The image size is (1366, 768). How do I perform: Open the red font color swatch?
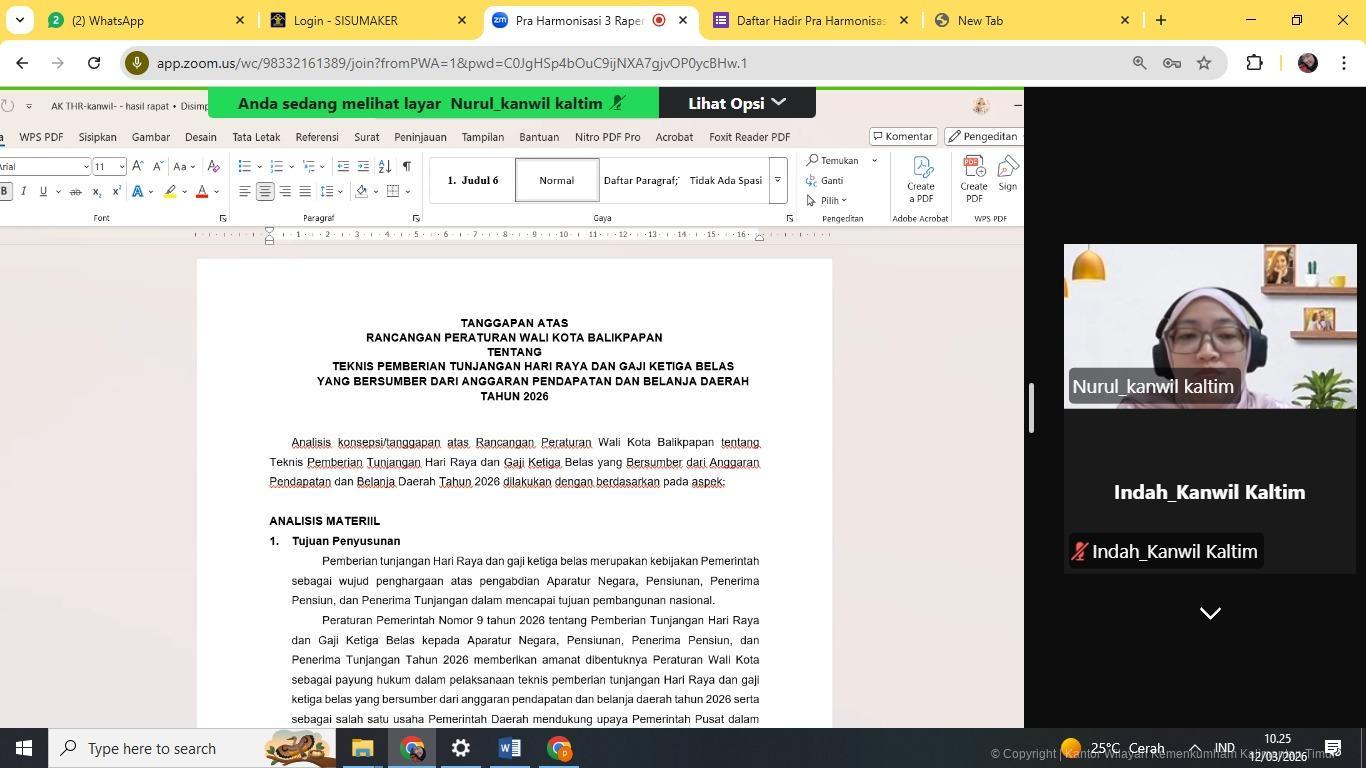[x=202, y=191]
